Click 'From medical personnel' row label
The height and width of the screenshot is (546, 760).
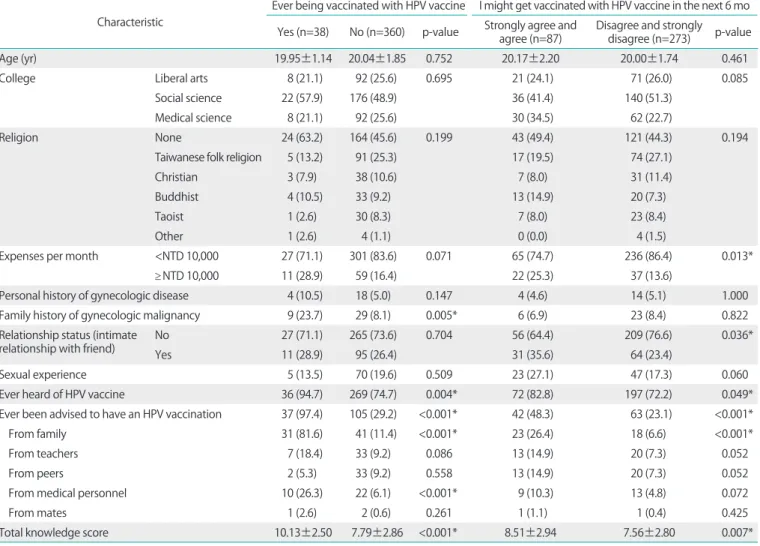(x=67, y=493)
